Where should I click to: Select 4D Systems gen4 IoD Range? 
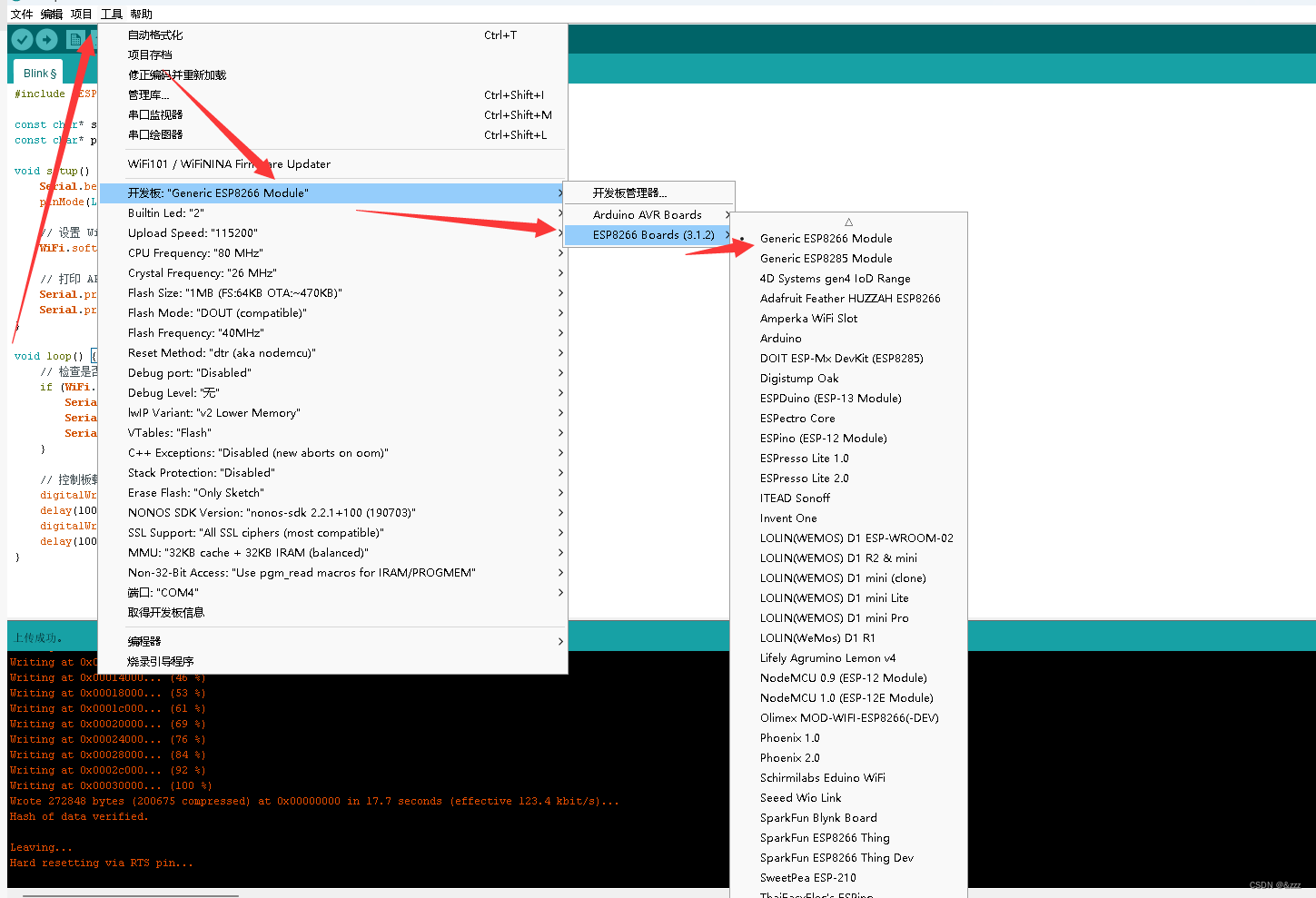point(848,278)
